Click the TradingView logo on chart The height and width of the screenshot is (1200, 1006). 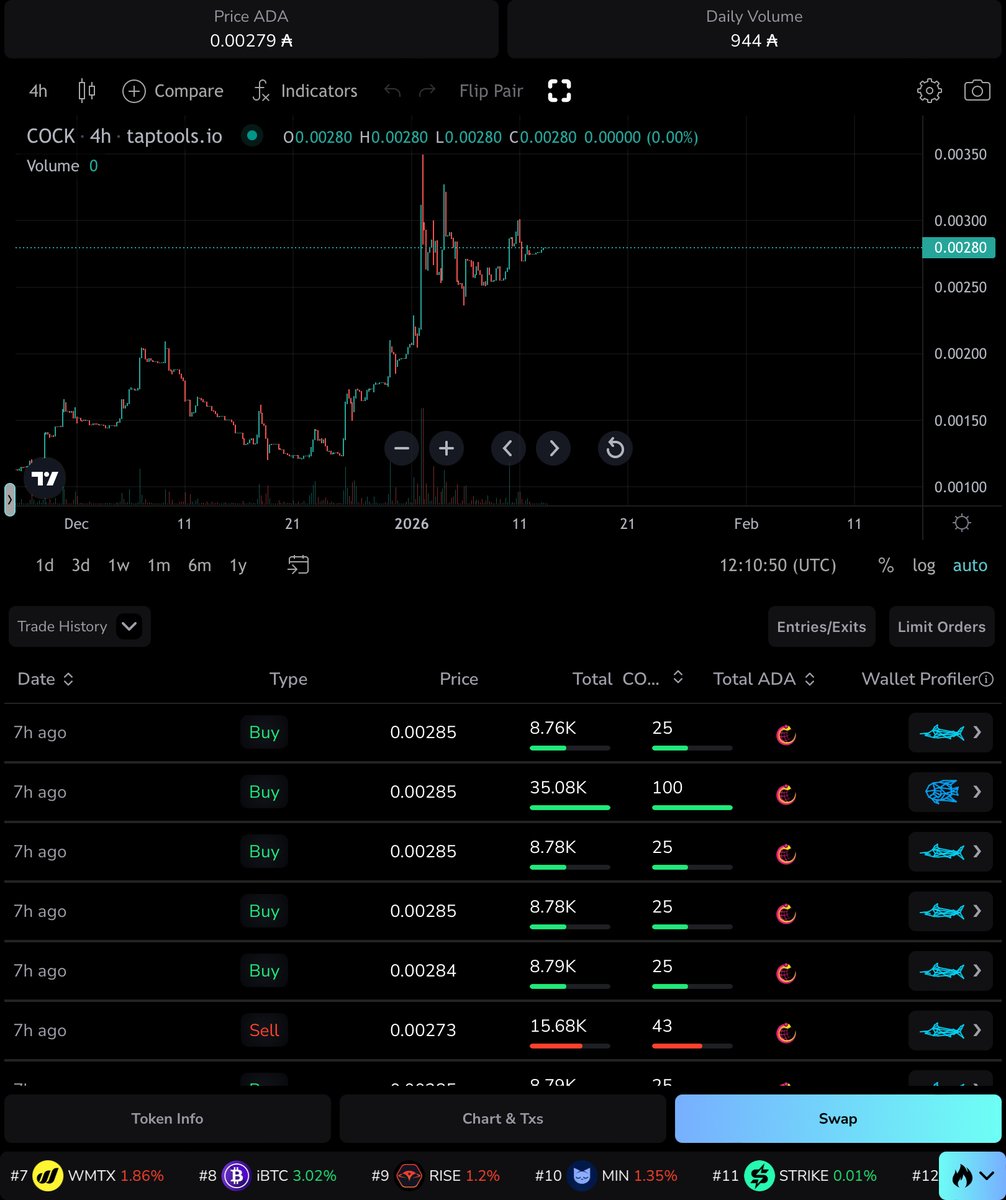pyautogui.click(x=45, y=478)
